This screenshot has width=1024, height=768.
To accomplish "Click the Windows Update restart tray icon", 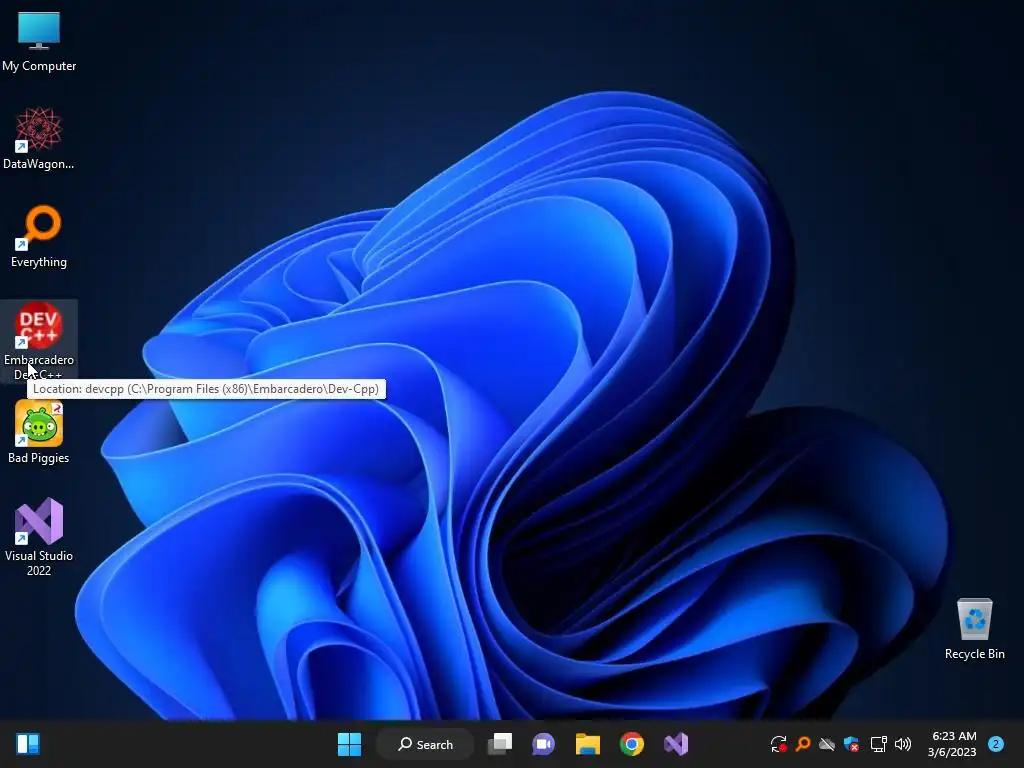I will [x=778, y=744].
